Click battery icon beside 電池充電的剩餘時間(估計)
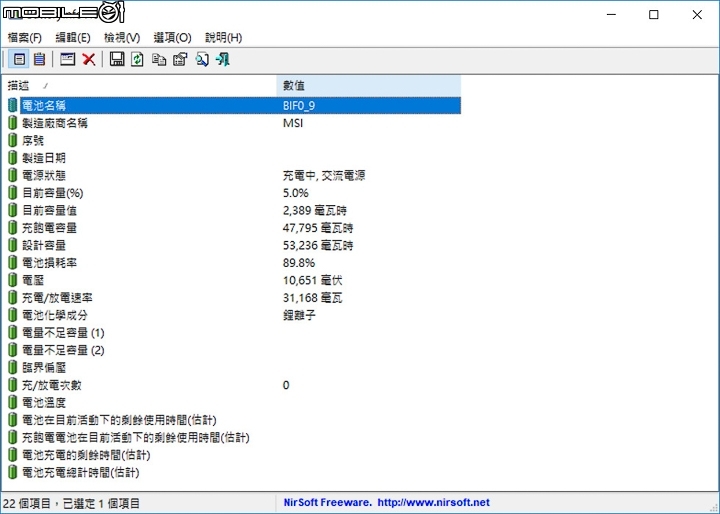The image size is (720, 514). point(13,455)
